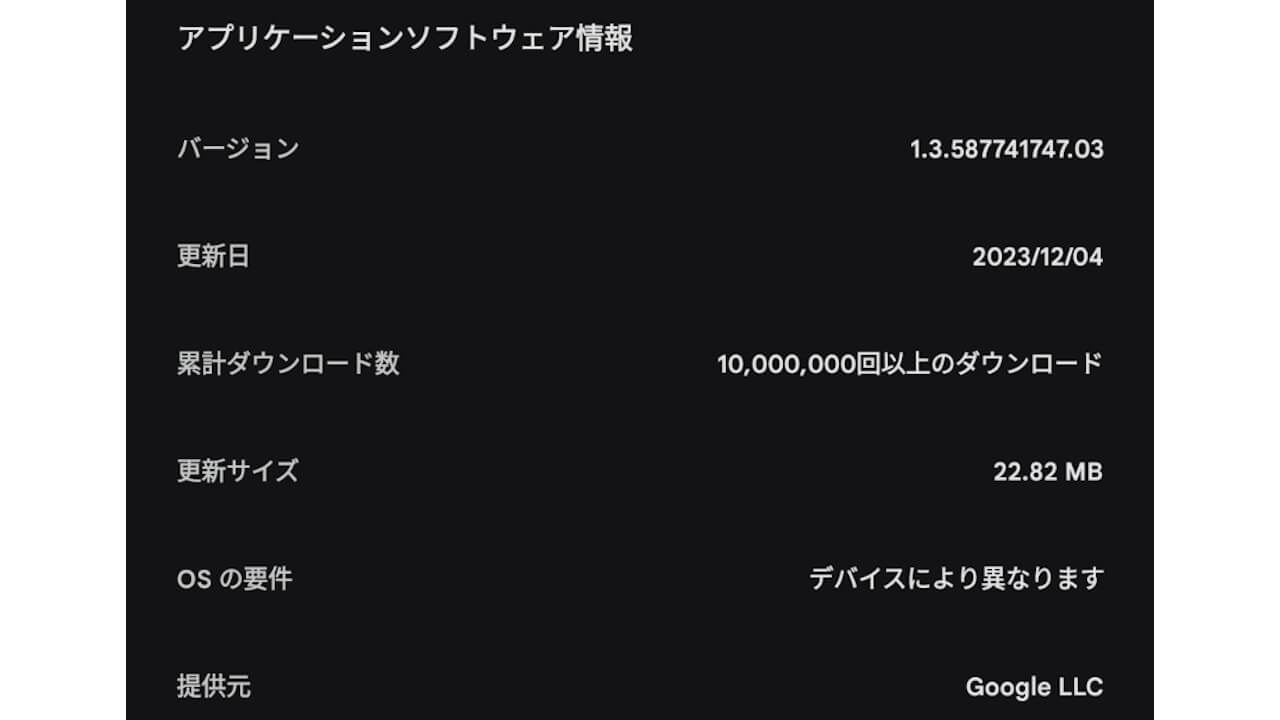Click the white margin right of the panel
This screenshot has height=720, width=1280.
(x=1216, y=360)
